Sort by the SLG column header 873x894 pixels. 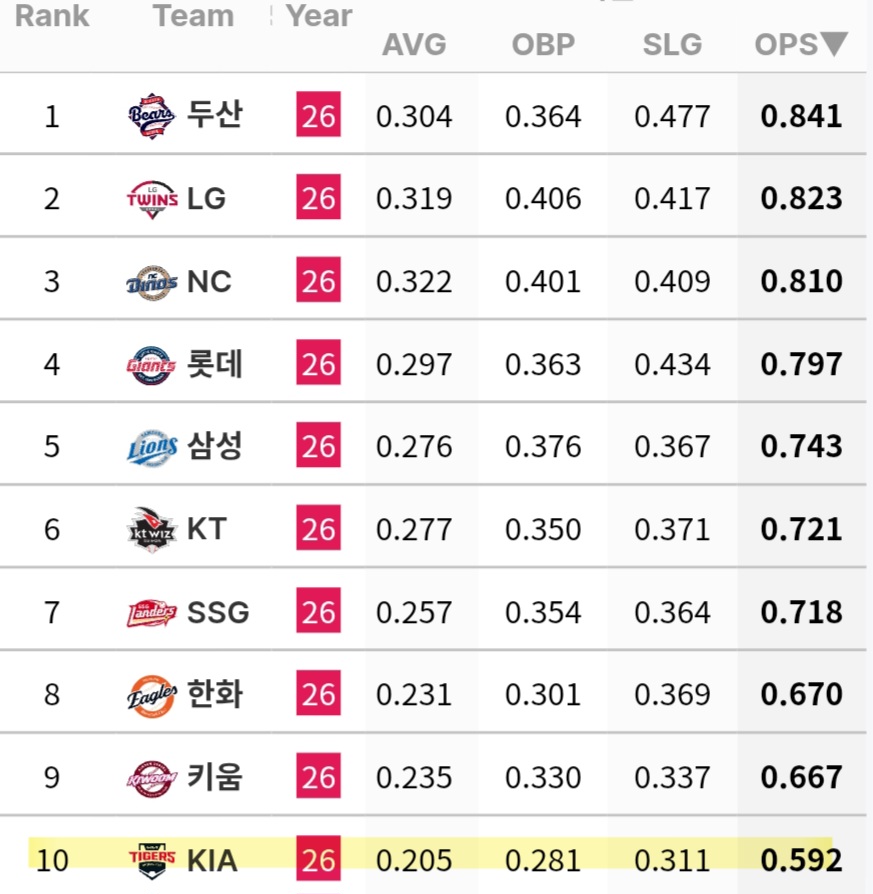click(x=672, y=44)
